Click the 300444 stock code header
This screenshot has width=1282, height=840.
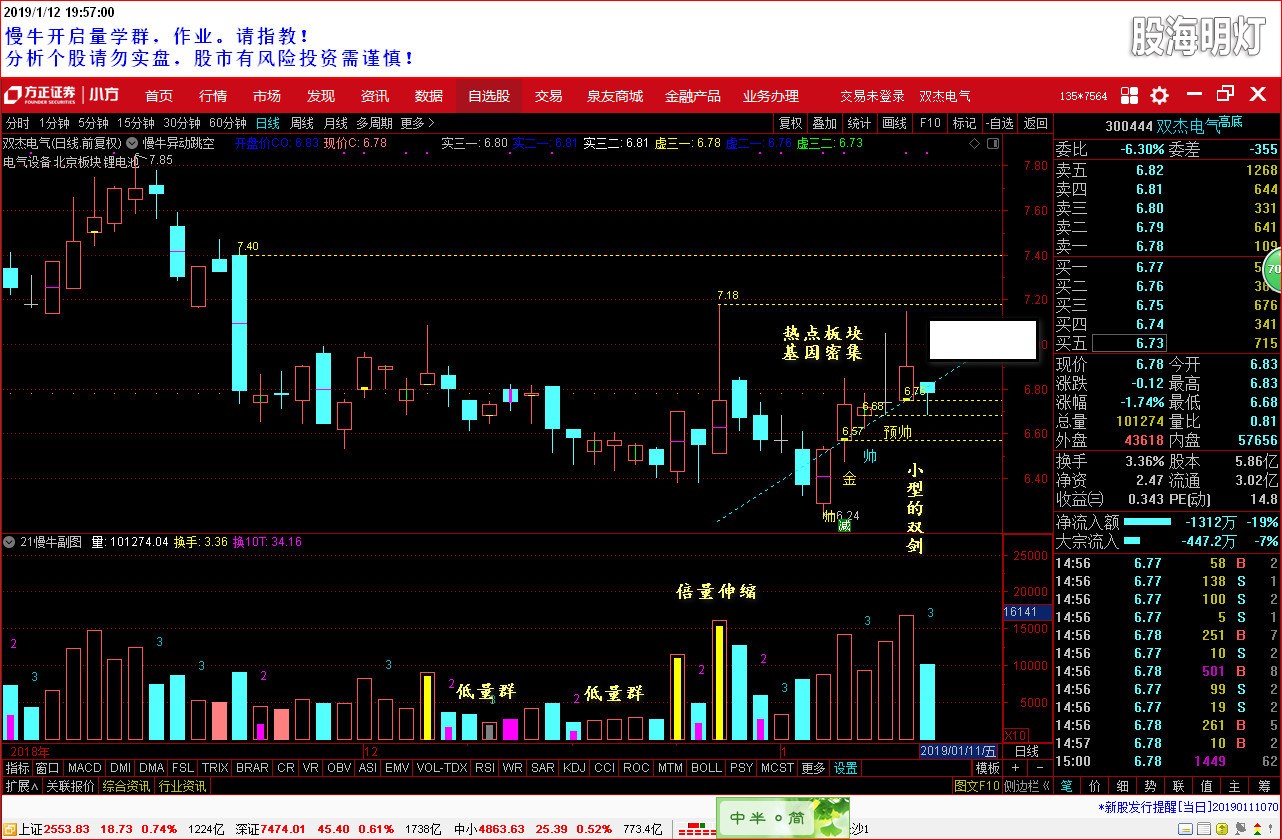pos(1129,127)
